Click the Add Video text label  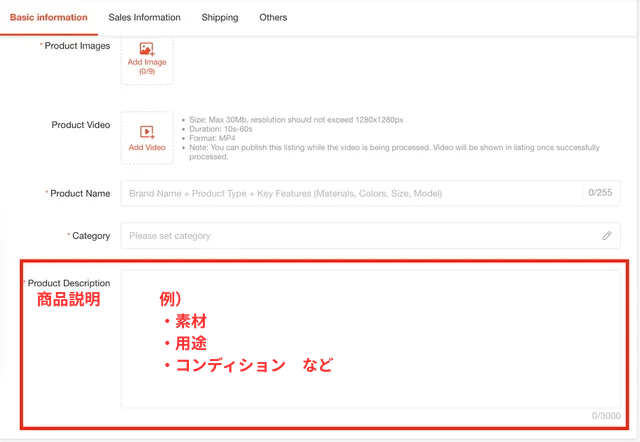pos(147,147)
